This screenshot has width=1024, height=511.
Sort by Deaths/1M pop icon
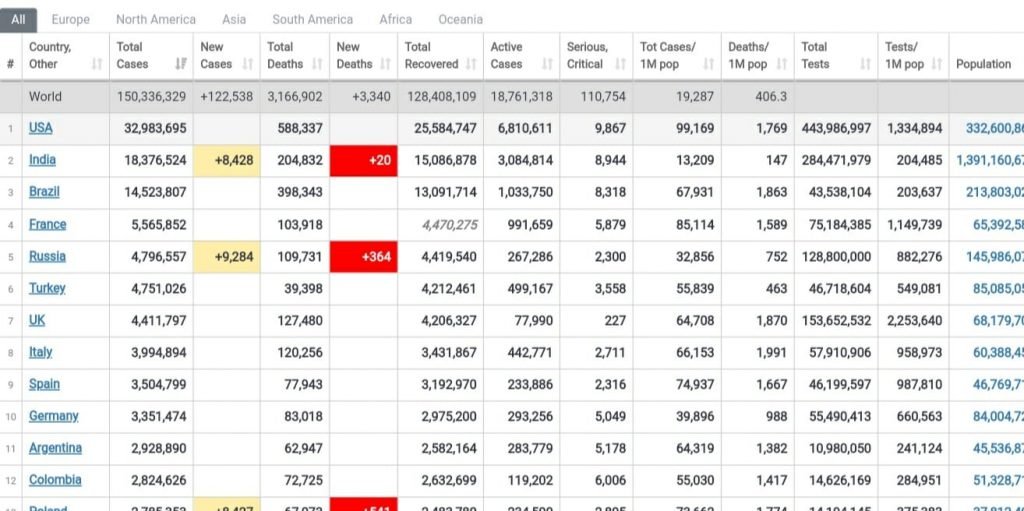click(x=782, y=64)
